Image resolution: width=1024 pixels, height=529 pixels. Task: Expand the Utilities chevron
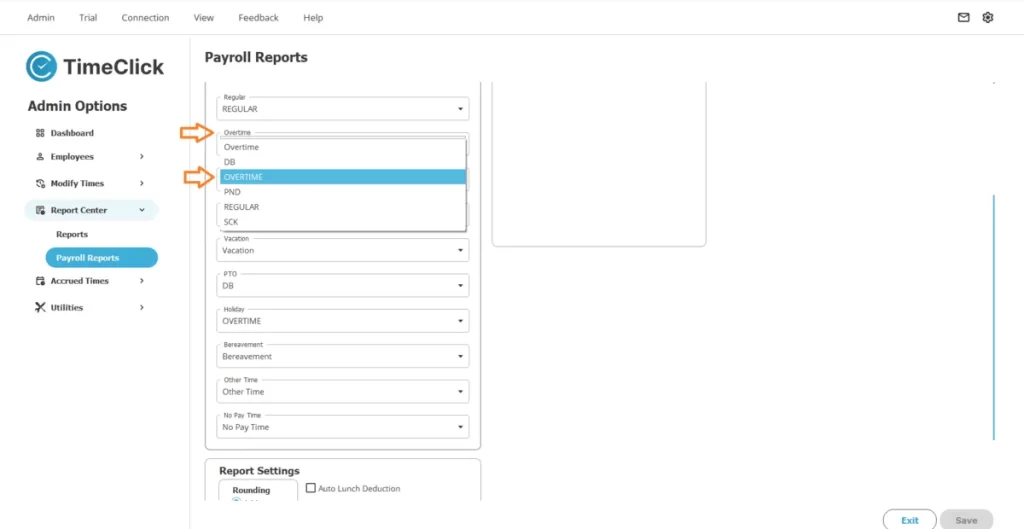pyautogui.click(x=142, y=308)
